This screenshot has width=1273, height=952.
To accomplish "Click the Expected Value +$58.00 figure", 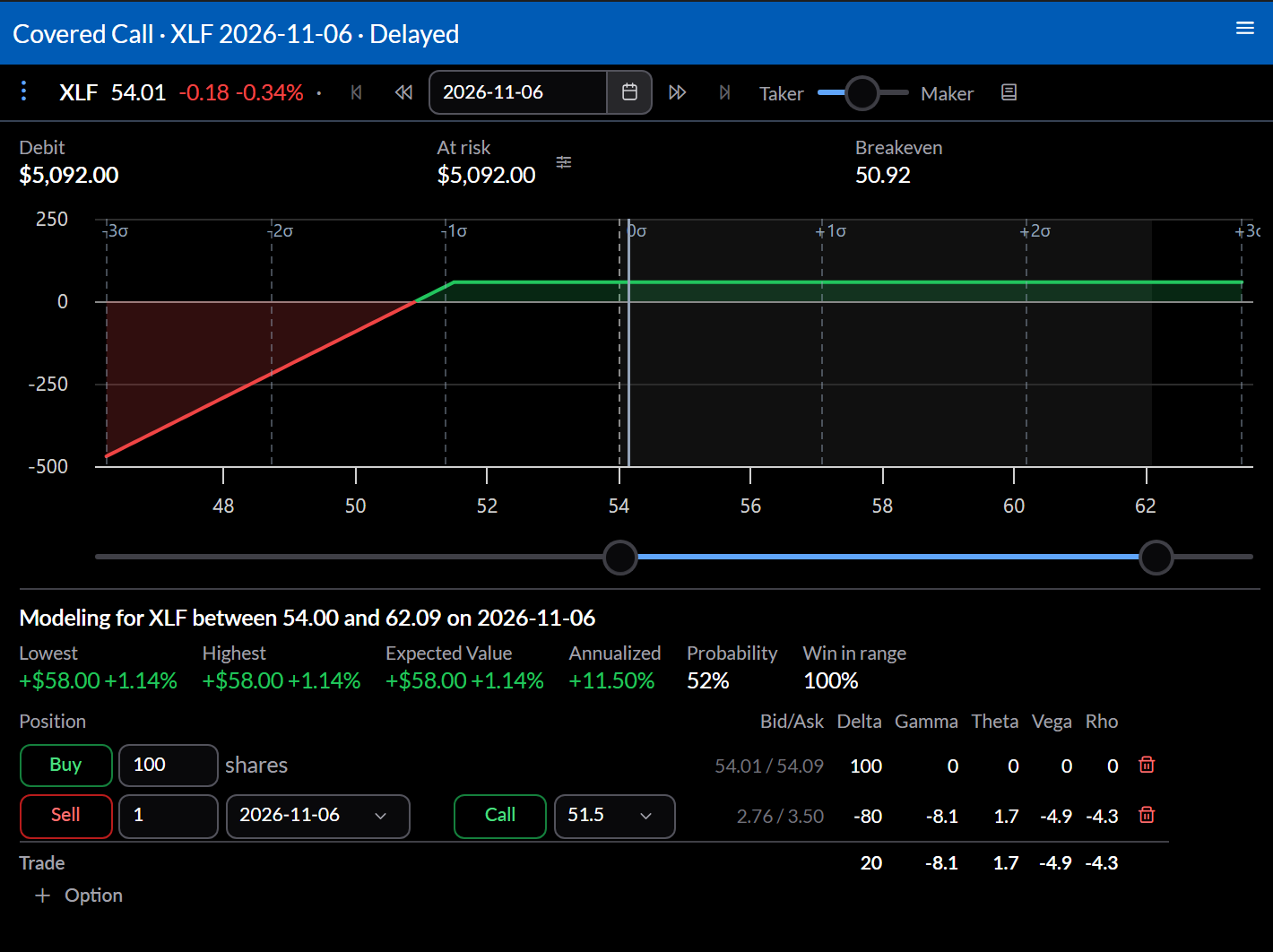I will pos(427,680).
